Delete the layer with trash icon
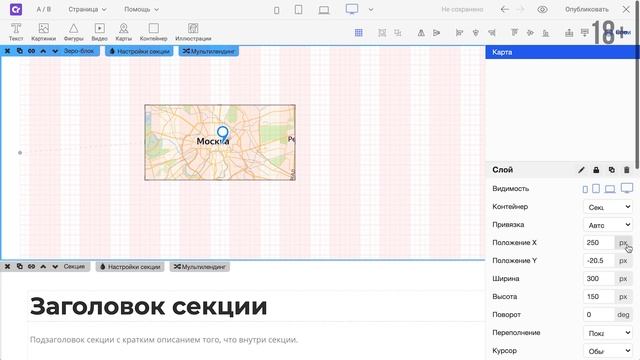The image size is (640, 360). coord(627,170)
